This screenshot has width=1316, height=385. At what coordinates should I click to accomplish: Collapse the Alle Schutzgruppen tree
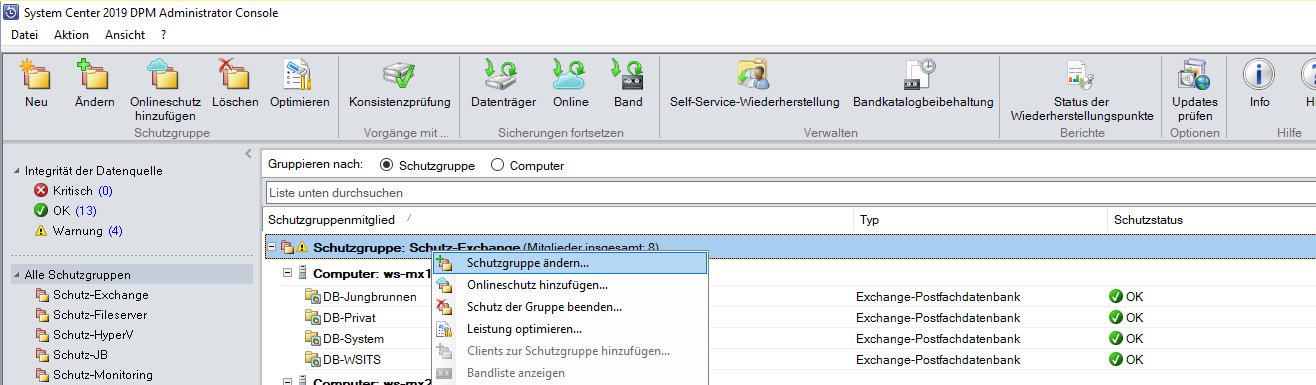(x=16, y=275)
